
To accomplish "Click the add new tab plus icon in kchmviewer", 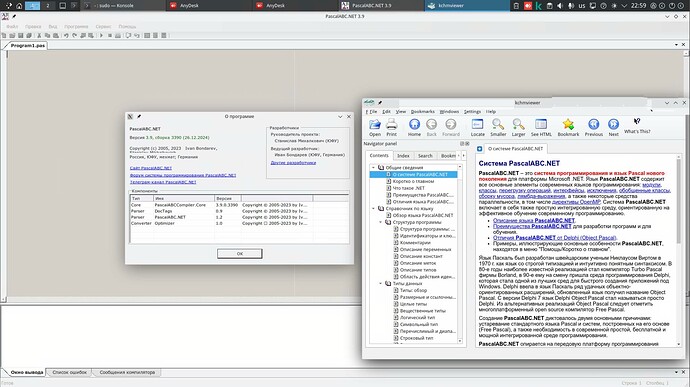I will click(x=480, y=149).
